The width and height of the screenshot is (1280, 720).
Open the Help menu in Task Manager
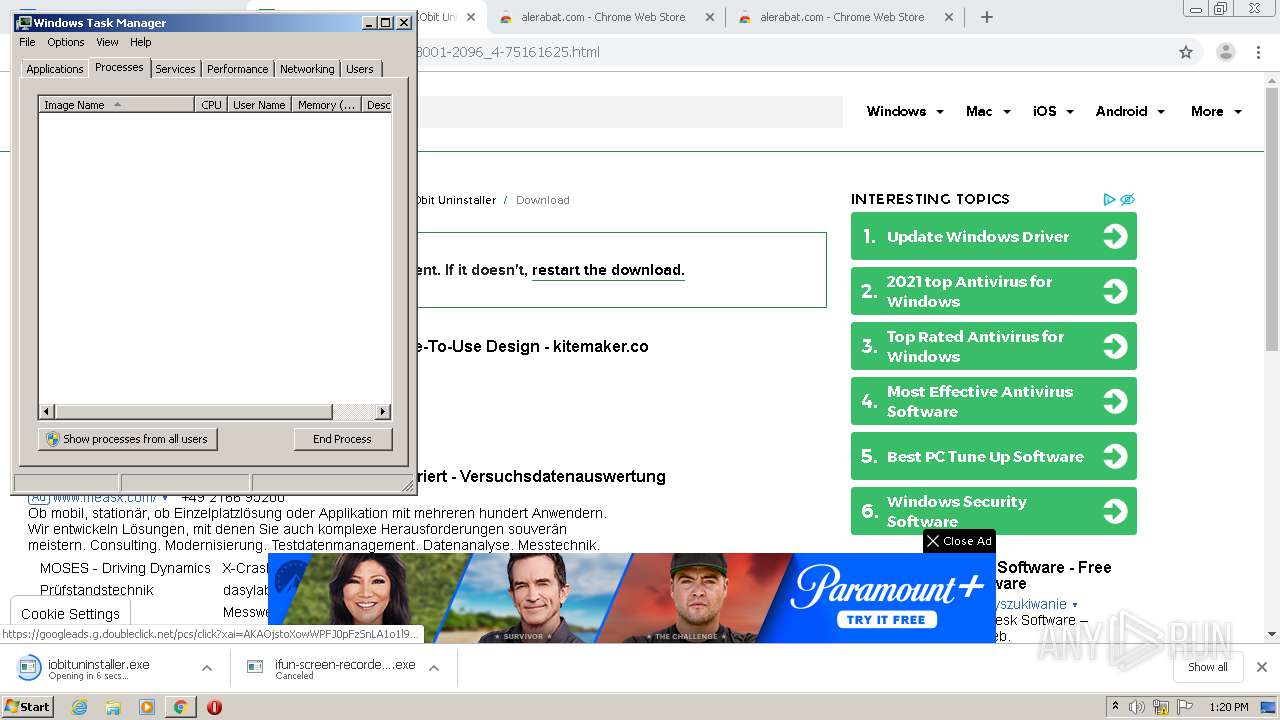pyautogui.click(x=141, y=42)
